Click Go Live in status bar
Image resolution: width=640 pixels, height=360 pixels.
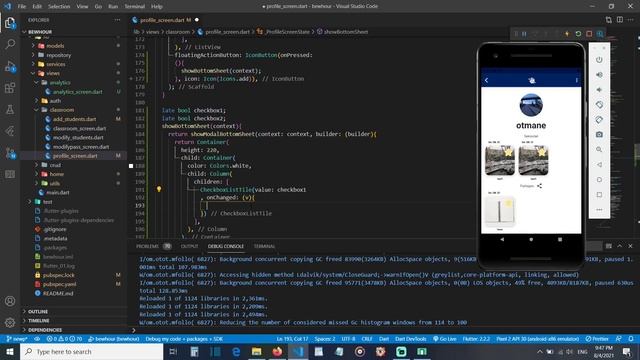(445, 339)
